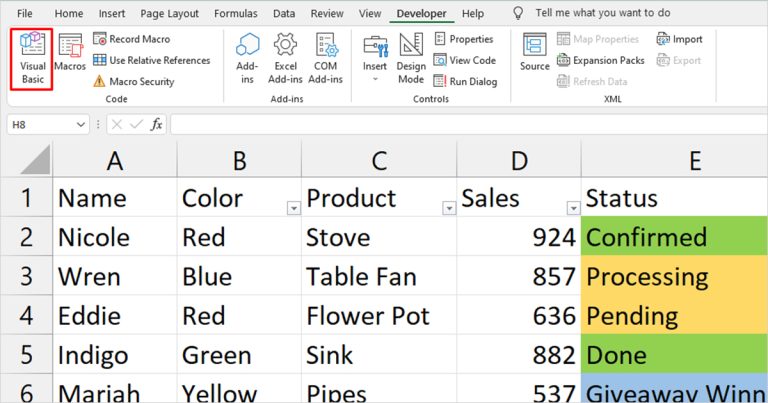Switch to the Data tab
This screenshot has width=768, height=403.
pos(284,13)
